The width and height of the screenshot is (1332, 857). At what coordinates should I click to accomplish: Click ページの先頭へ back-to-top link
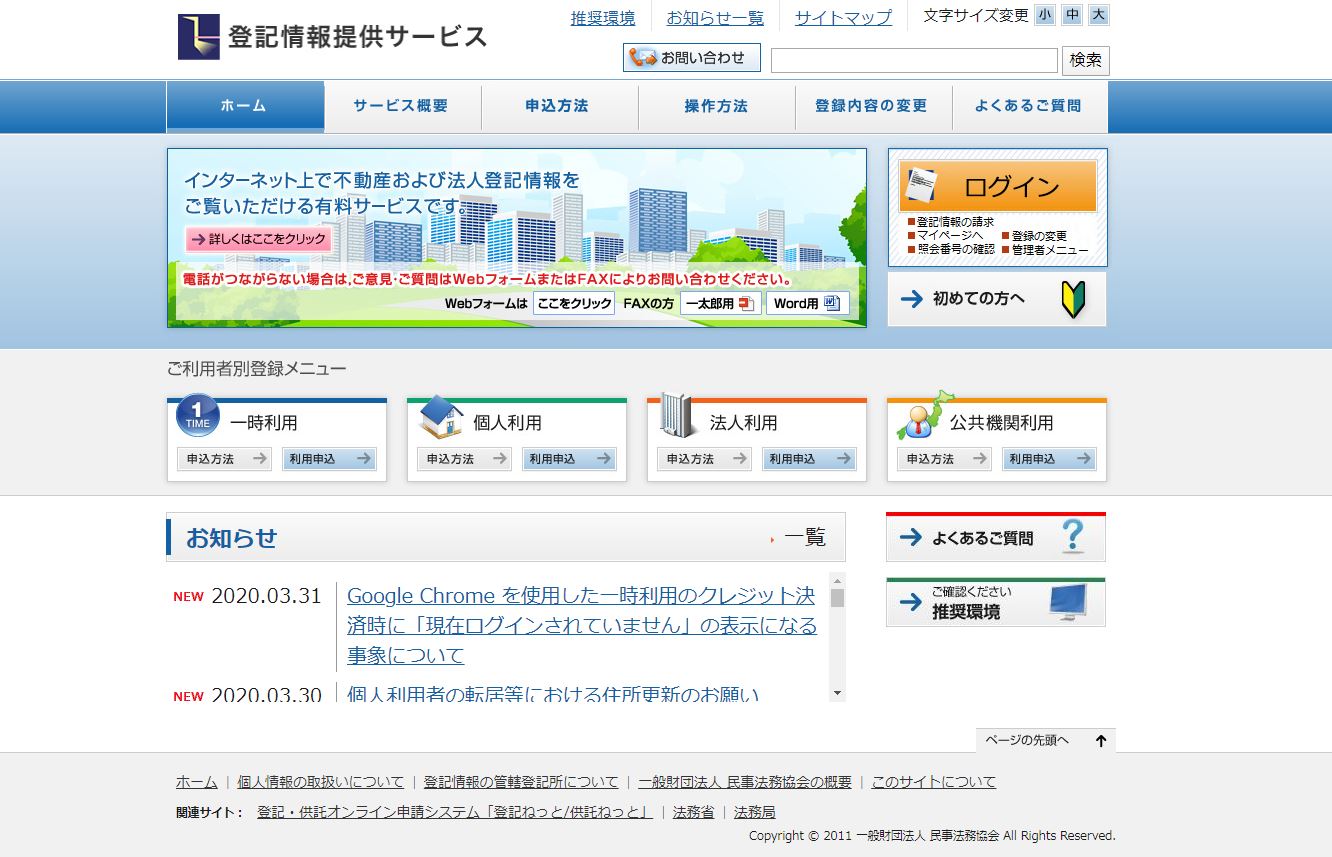[x=1046, y=740]
